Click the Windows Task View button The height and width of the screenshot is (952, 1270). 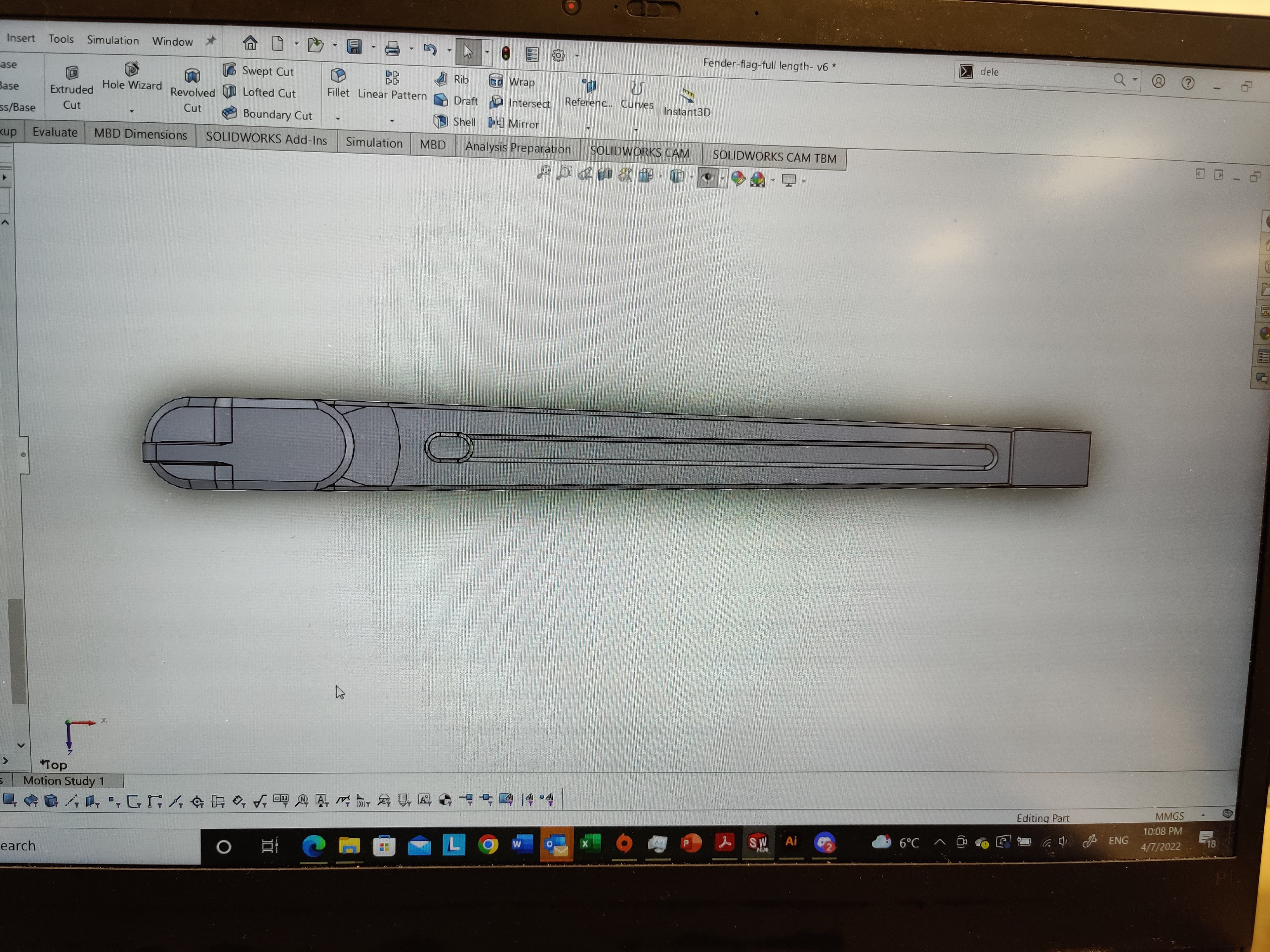269,845
